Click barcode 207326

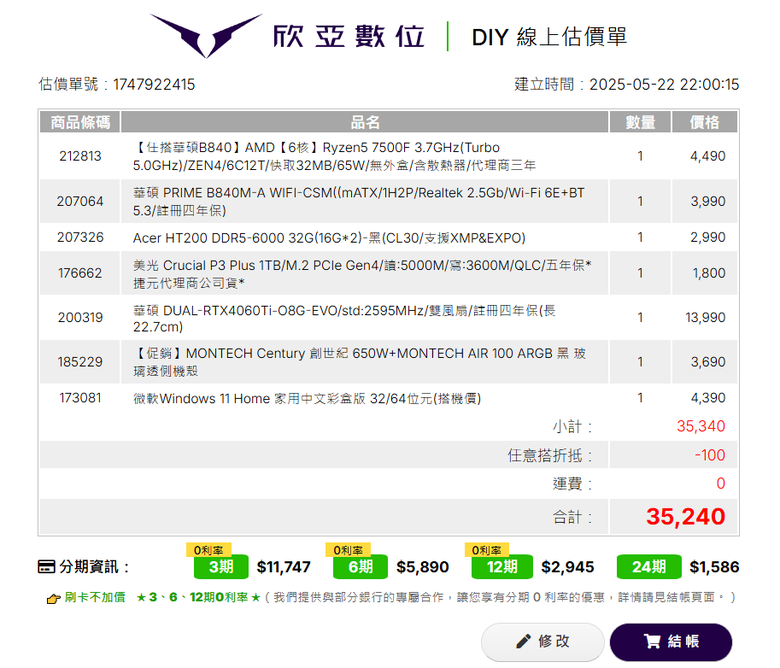click(80, 237)
